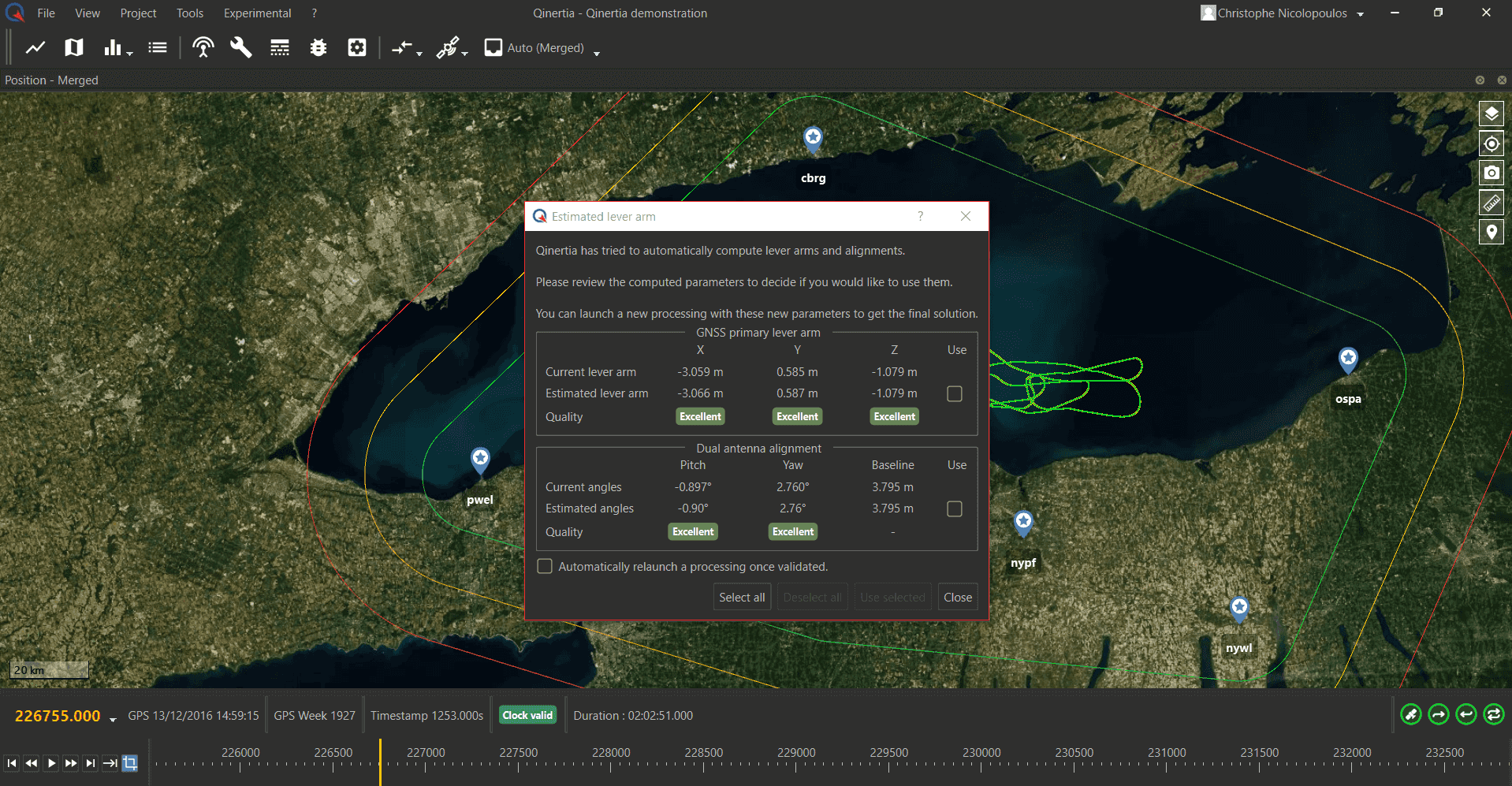Open the user account dropdown arrow

click(x=1360, y=14)
